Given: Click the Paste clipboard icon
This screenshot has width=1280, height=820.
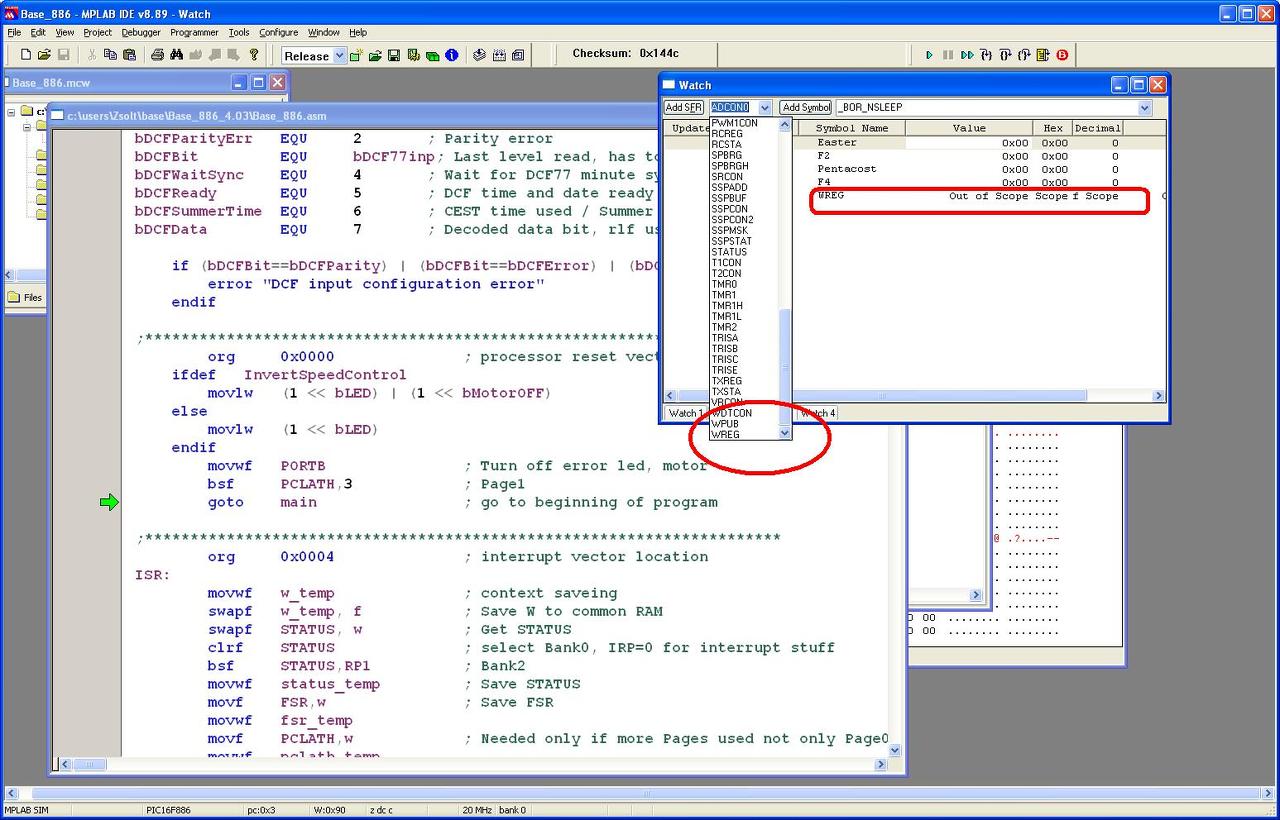Looking at the screenshot, I should (x=129, y=55).
